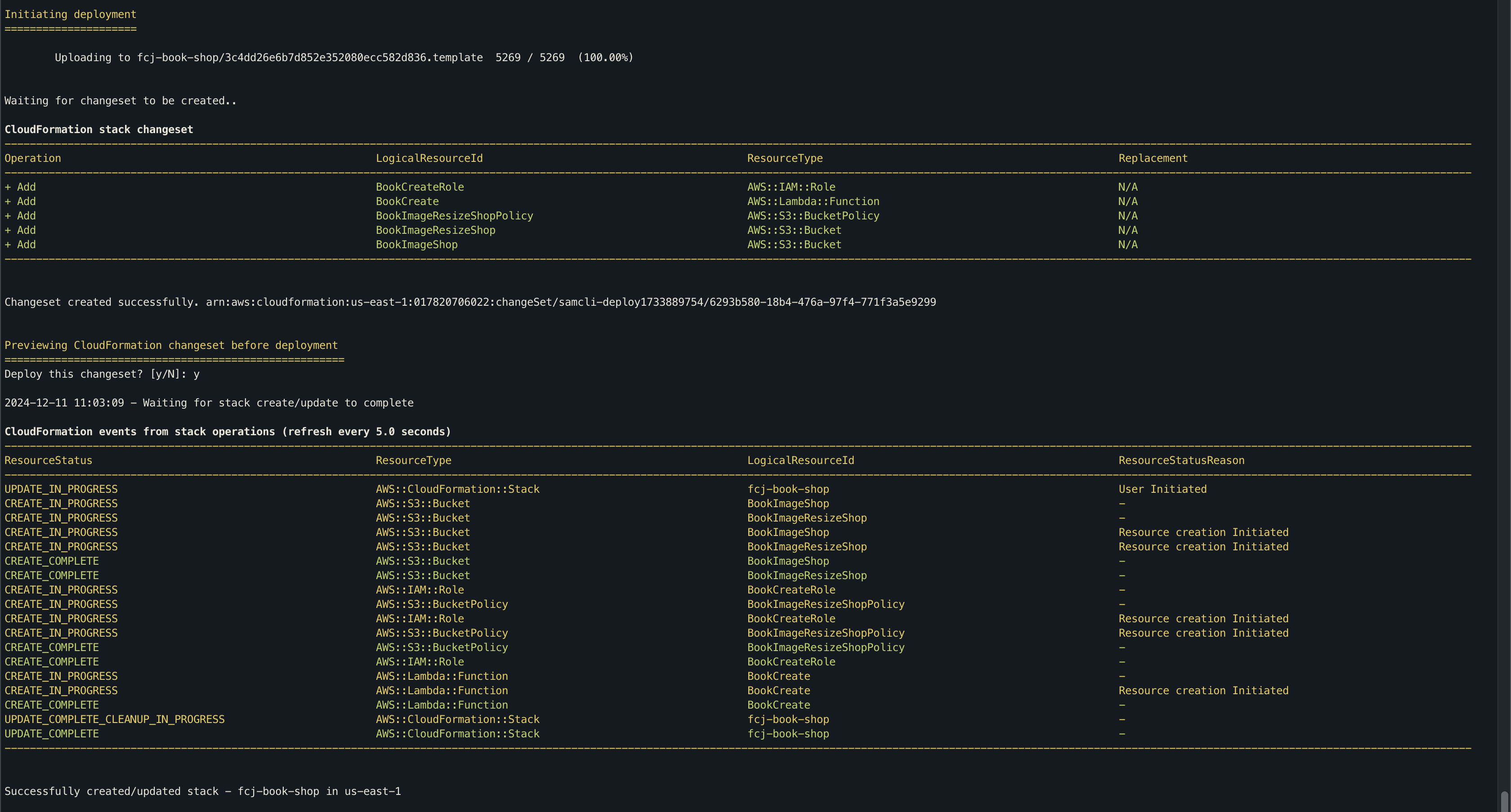
Task: Click the "Initiating deployment" heading
Action: pyautogui.click(x=71, y=14)
